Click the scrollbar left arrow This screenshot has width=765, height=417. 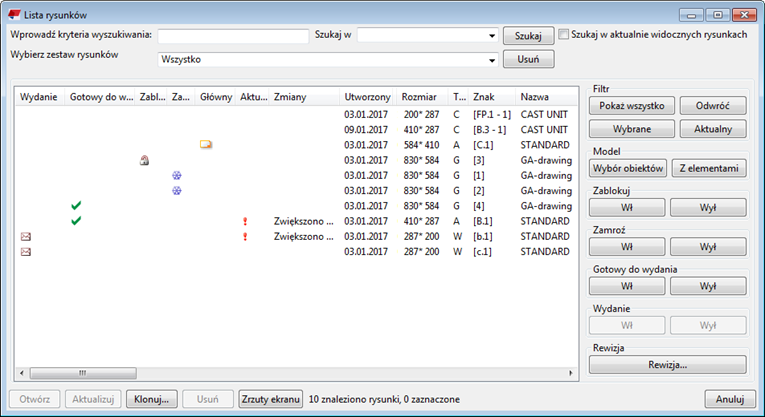coord(21,373)
